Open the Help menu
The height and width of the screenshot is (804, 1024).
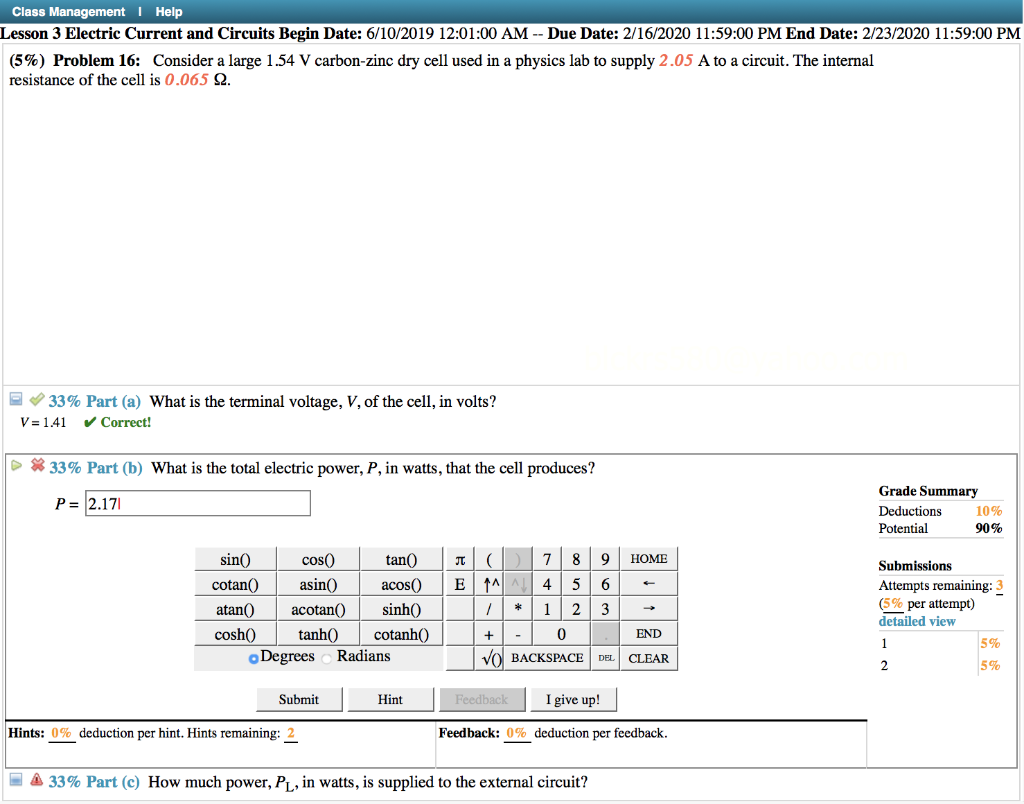click(x=168, y=11)
